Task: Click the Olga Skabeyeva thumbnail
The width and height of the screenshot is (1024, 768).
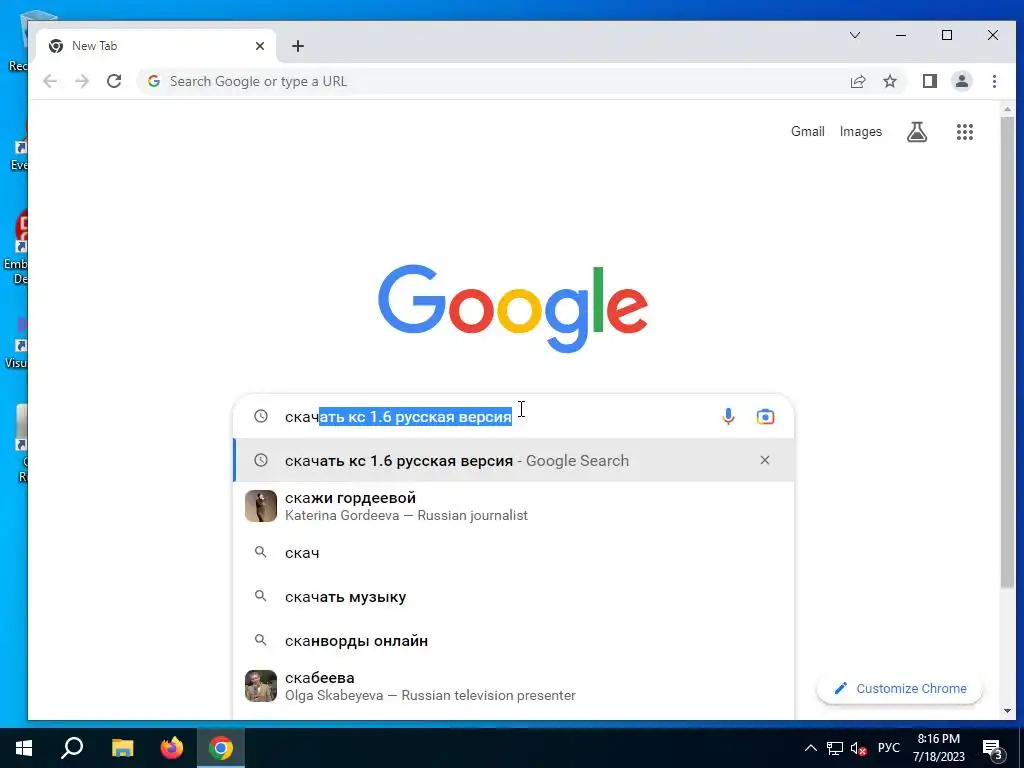Action: (261, 686)
